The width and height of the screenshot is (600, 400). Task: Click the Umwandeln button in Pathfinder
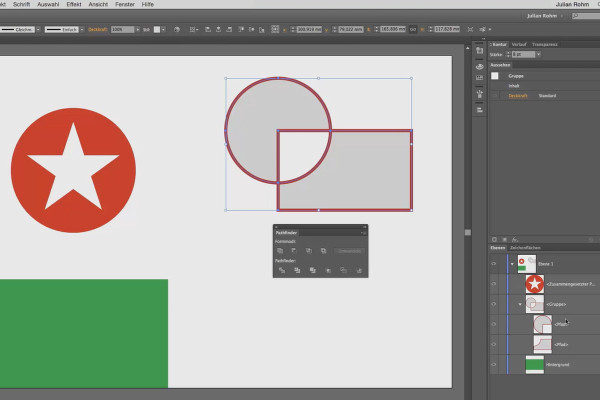tap(349, 251)
